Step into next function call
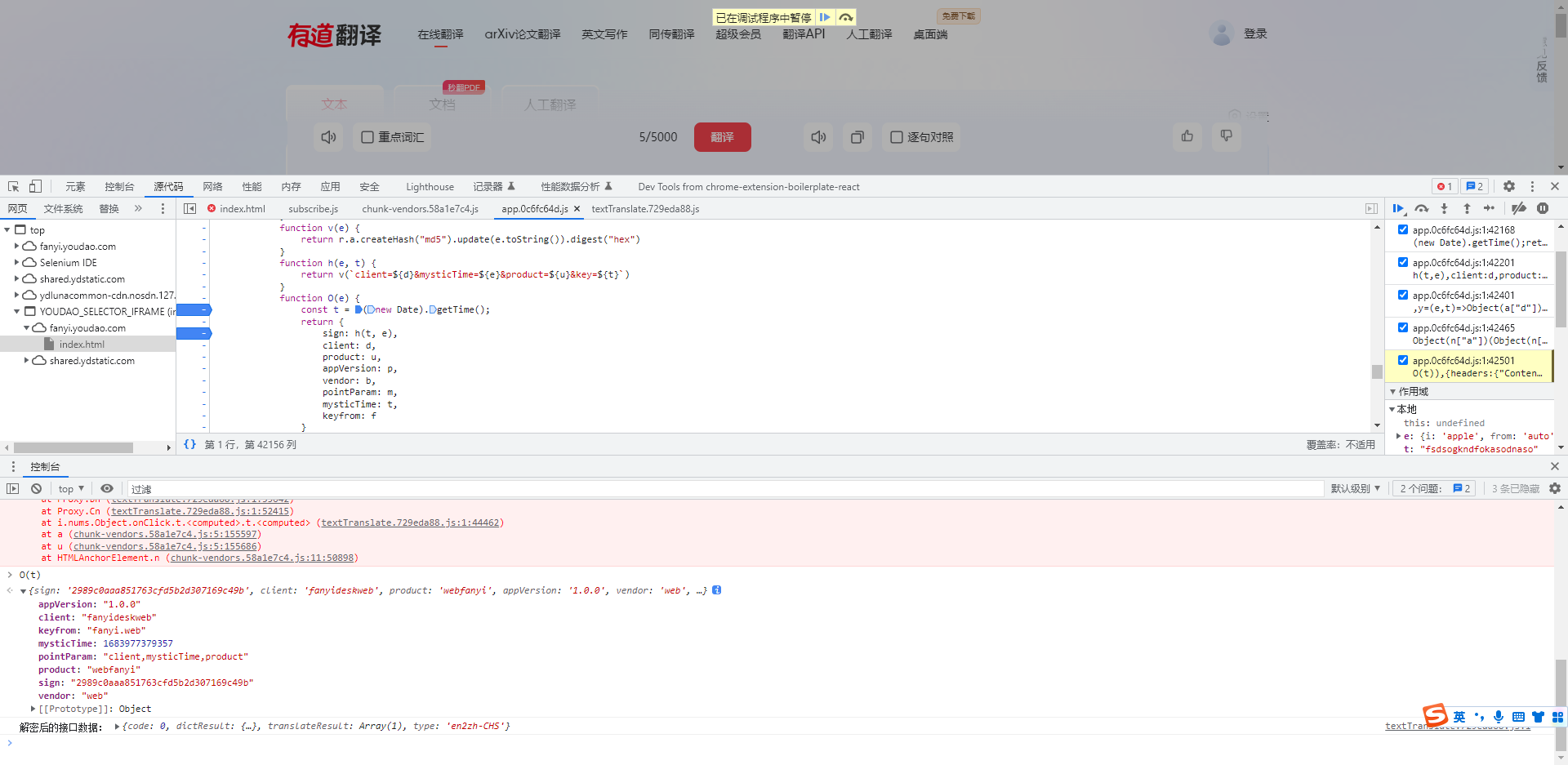The height and width of the screenshot is (765, 1568). pyautogui.click(x=1444, y=208)
